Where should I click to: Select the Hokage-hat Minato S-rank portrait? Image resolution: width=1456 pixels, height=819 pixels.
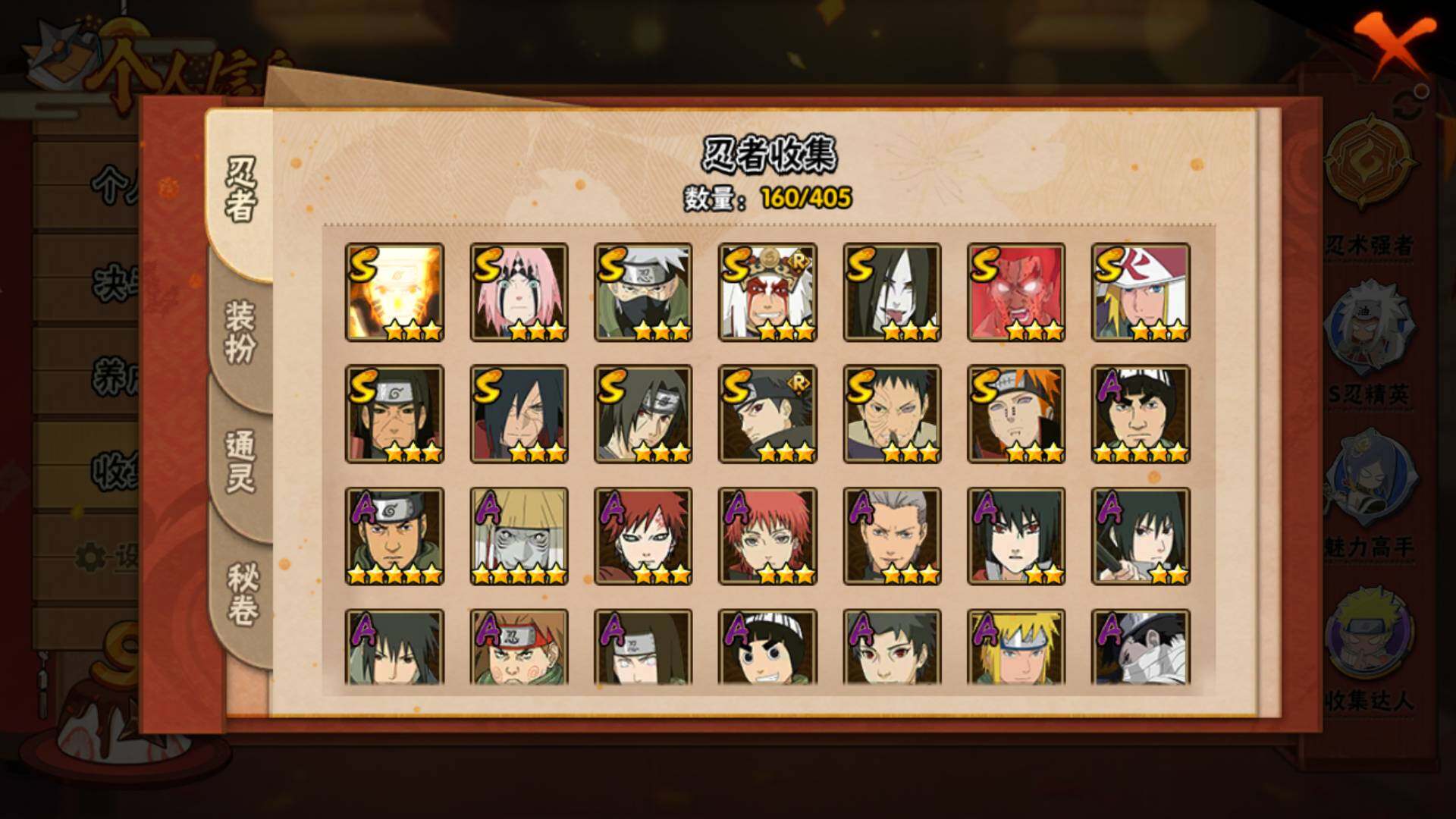tap(1141, 292)
